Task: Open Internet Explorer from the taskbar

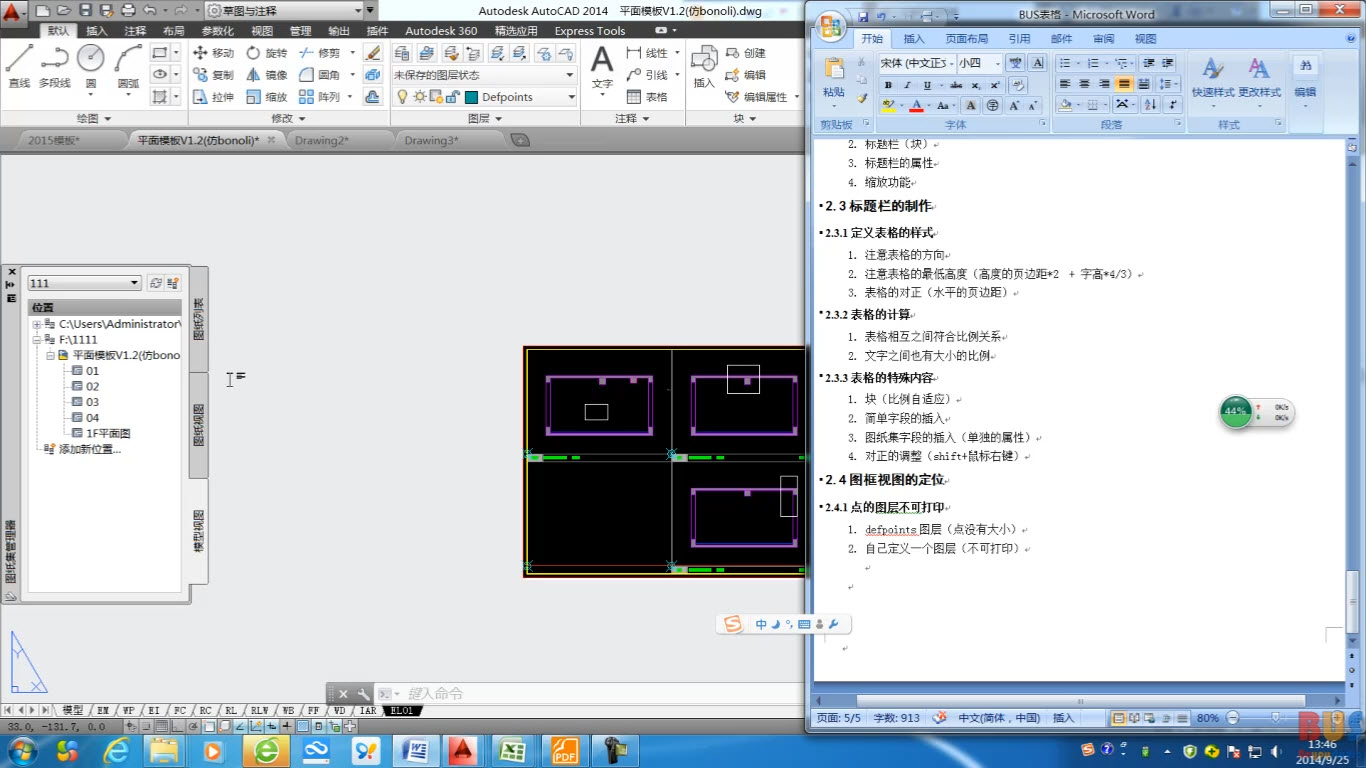Action: coord(119,750)
